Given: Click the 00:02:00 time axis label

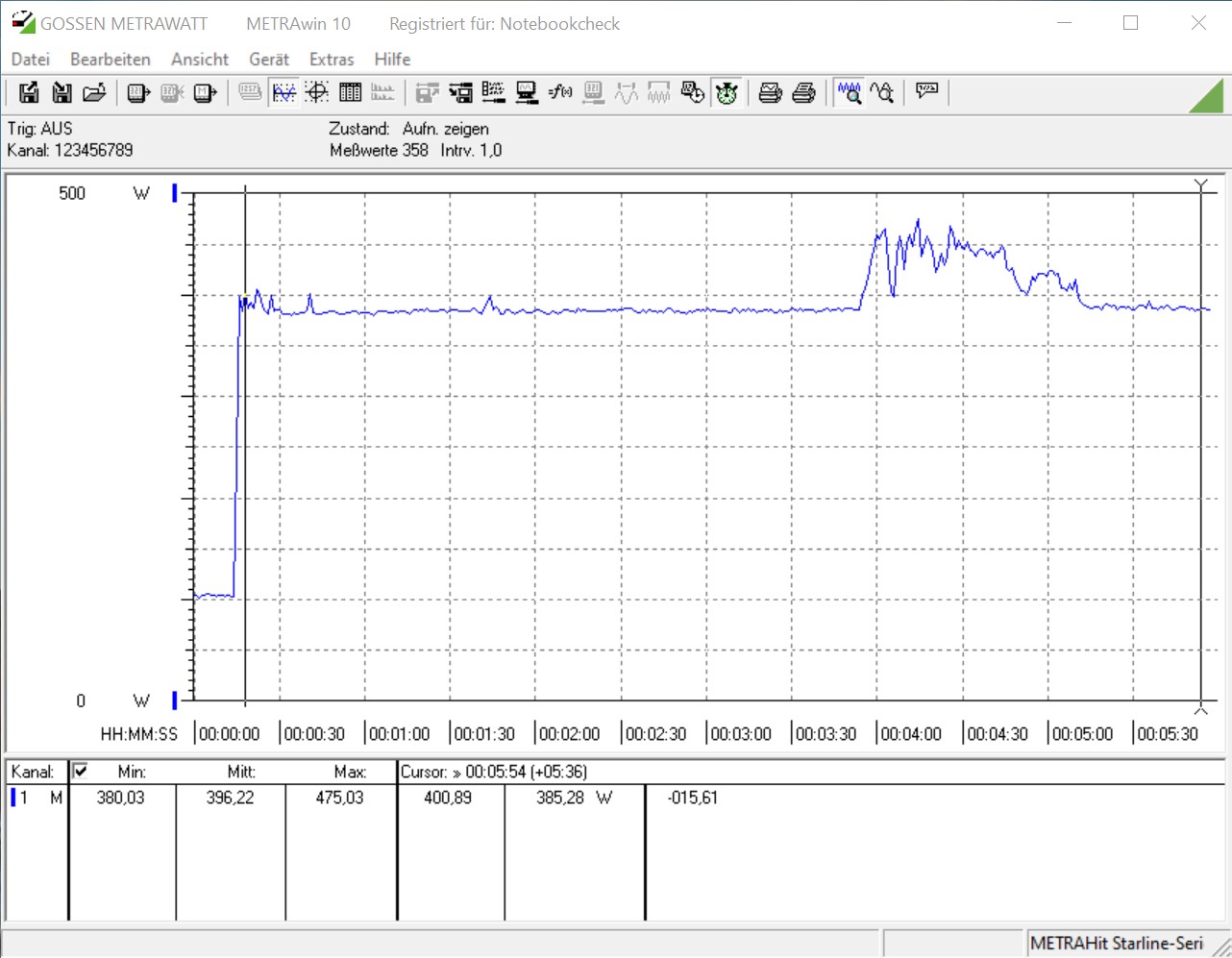Looking at the screenshot, I should pos(570,734).
